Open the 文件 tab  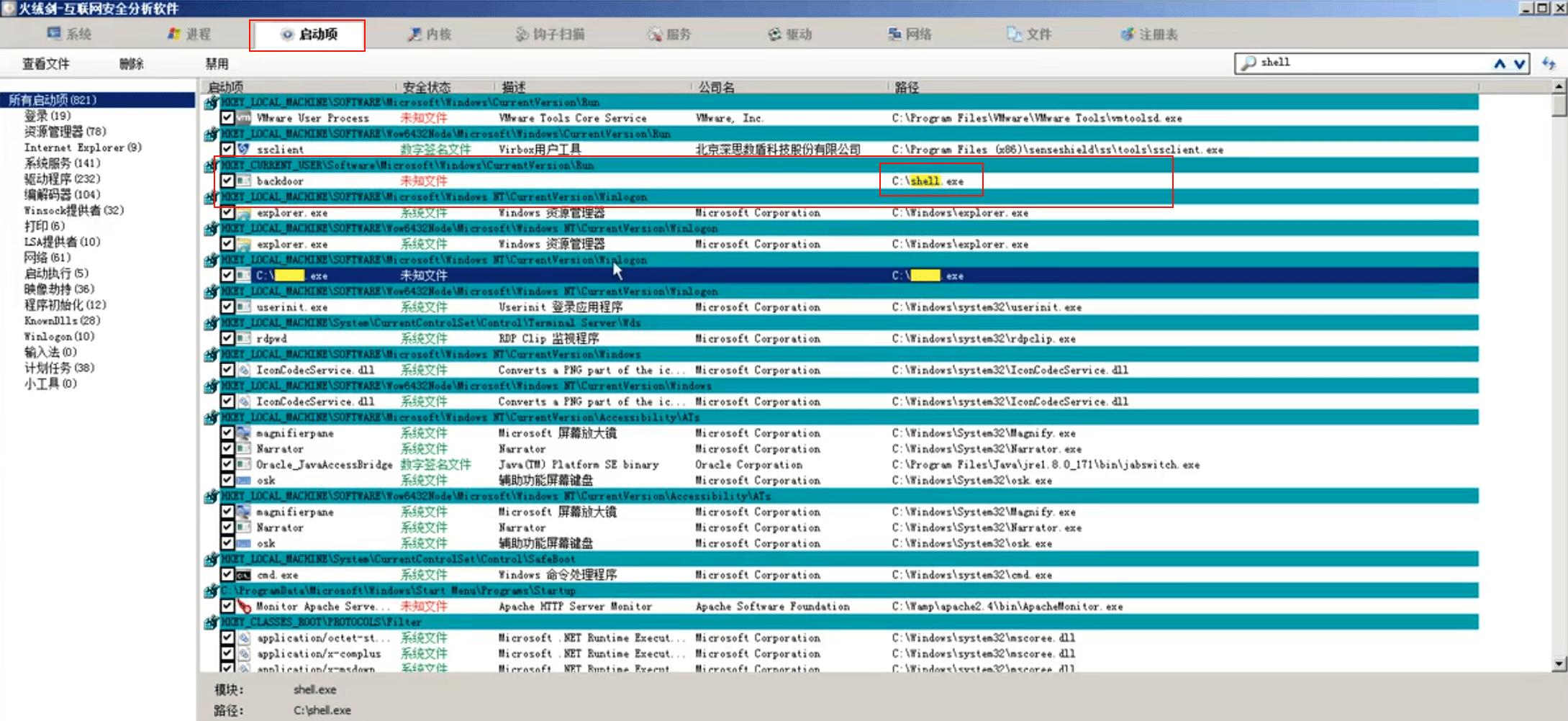point(1030,34)
